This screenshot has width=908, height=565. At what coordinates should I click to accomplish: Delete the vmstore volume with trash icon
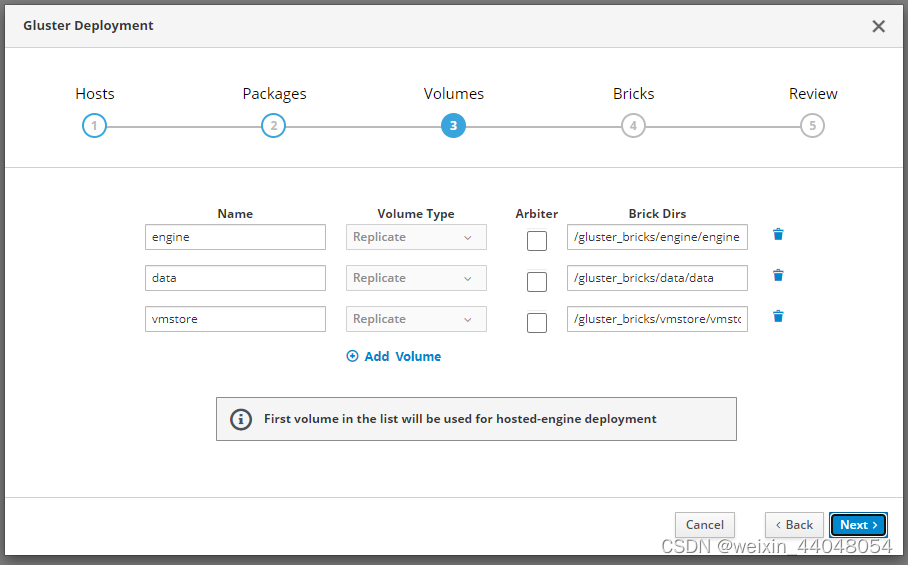click(778, 317)
